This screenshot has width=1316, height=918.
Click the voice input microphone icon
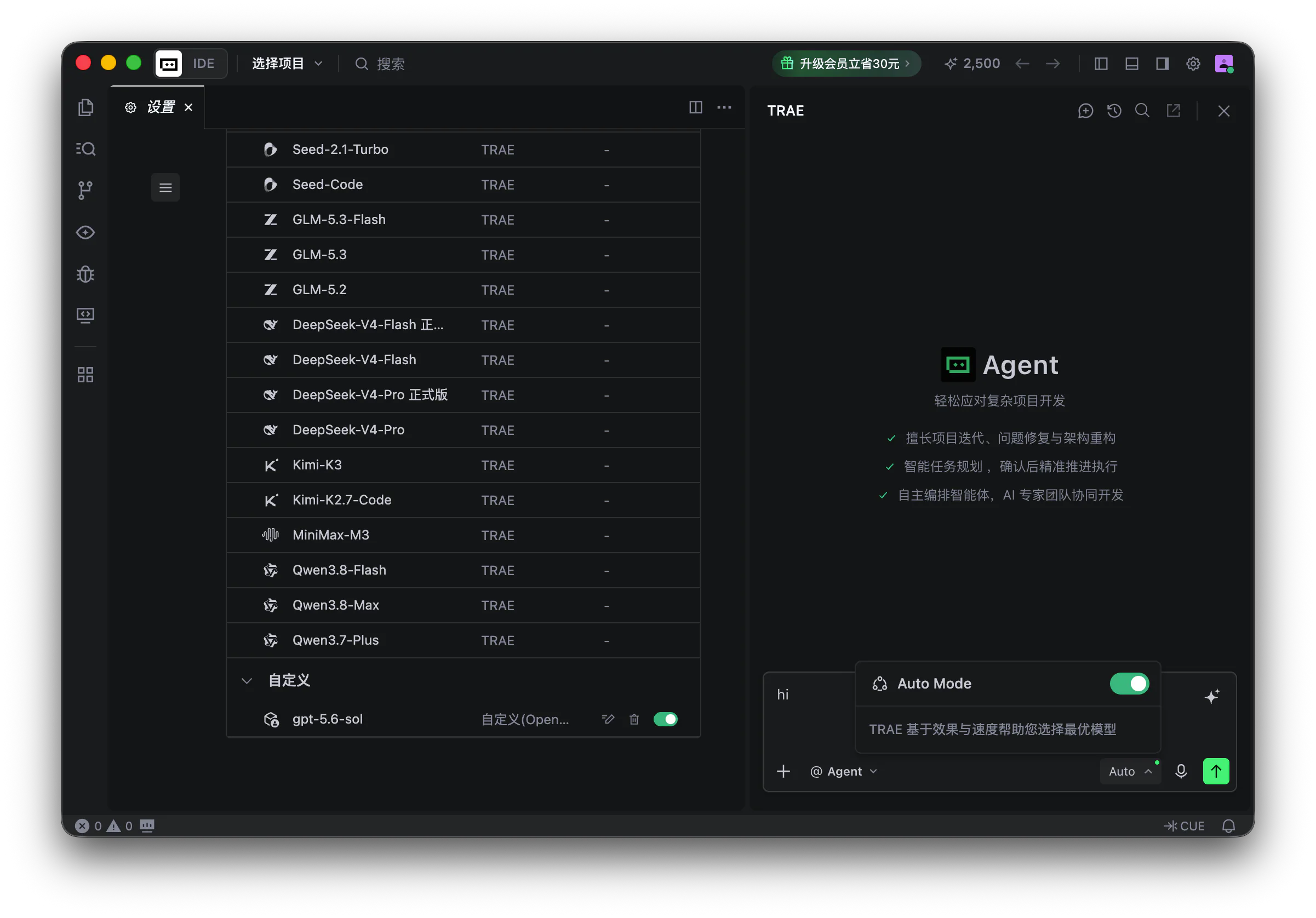pos(1180,771)
